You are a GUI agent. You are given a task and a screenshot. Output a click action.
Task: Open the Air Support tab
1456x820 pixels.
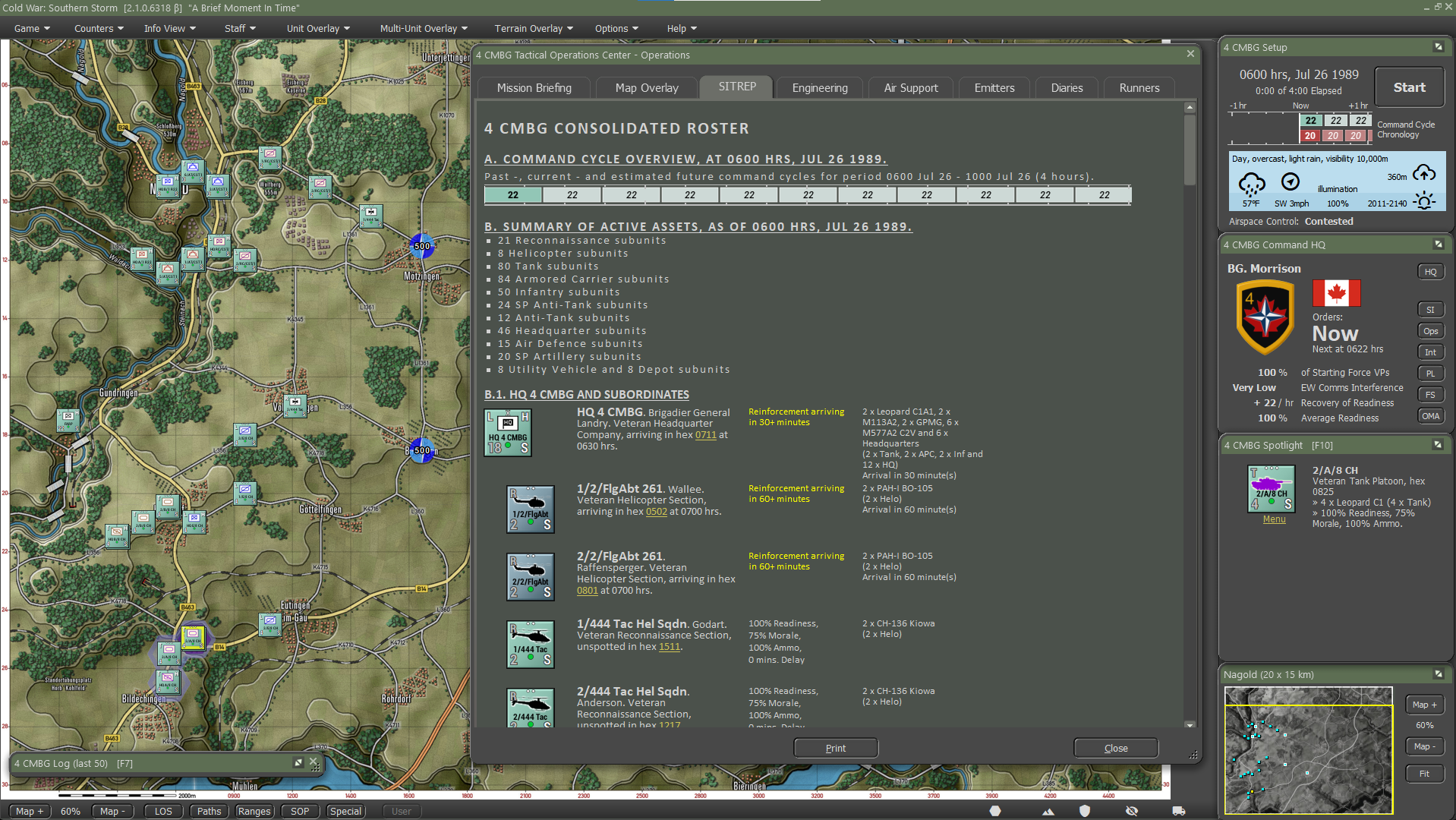pyautogui.click(x=910, y=88)
